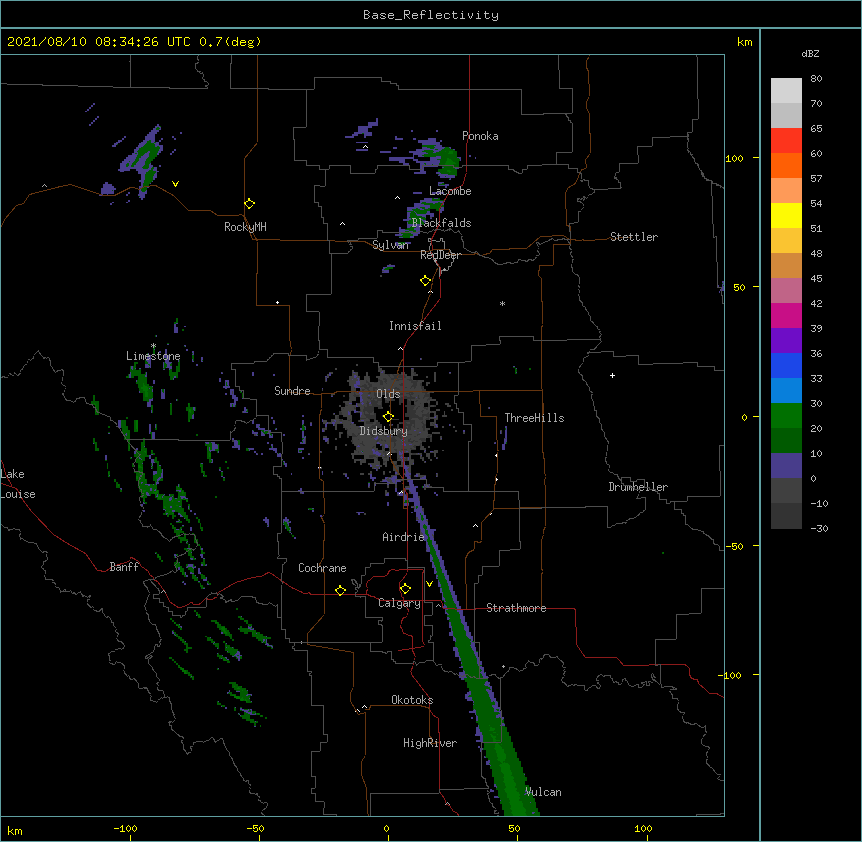Click the Olds town label
The image size is (862, 842).
388,394
